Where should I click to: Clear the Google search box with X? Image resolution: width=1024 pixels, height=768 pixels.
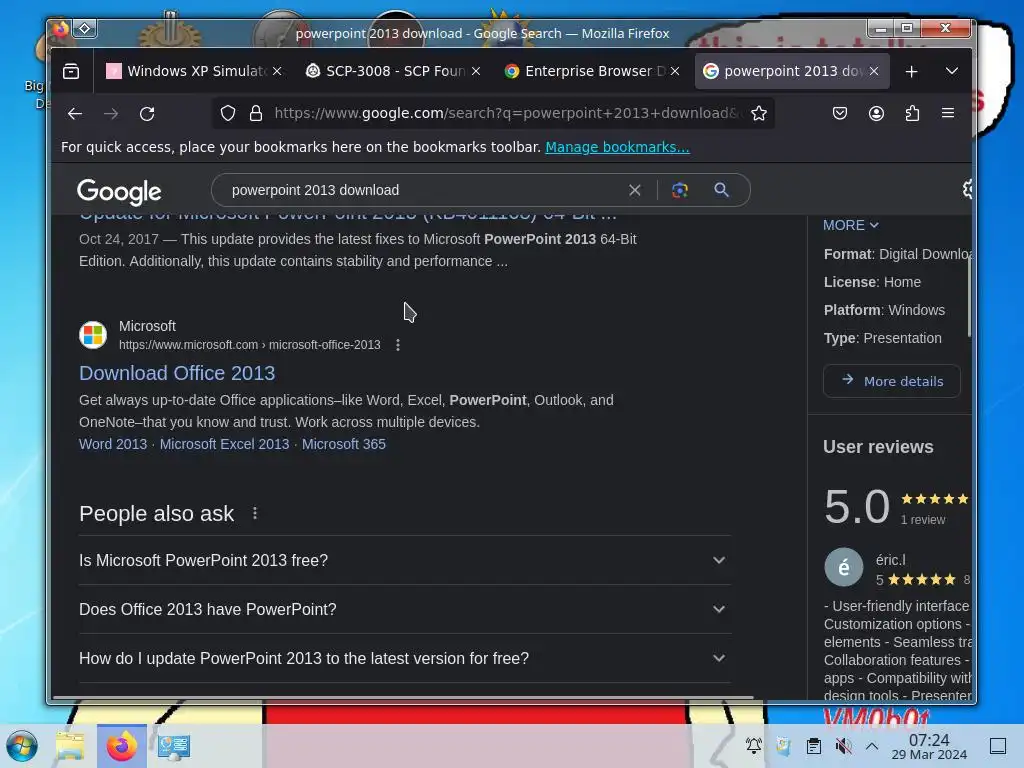coord(635,190)
